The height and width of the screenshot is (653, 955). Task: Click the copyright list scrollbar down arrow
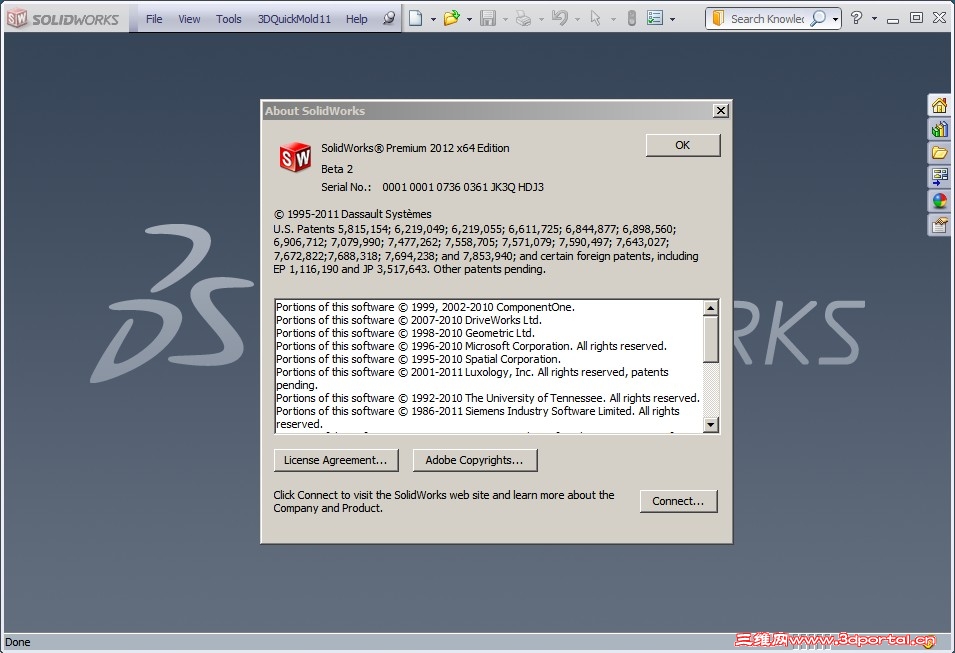tap(711, 425)
